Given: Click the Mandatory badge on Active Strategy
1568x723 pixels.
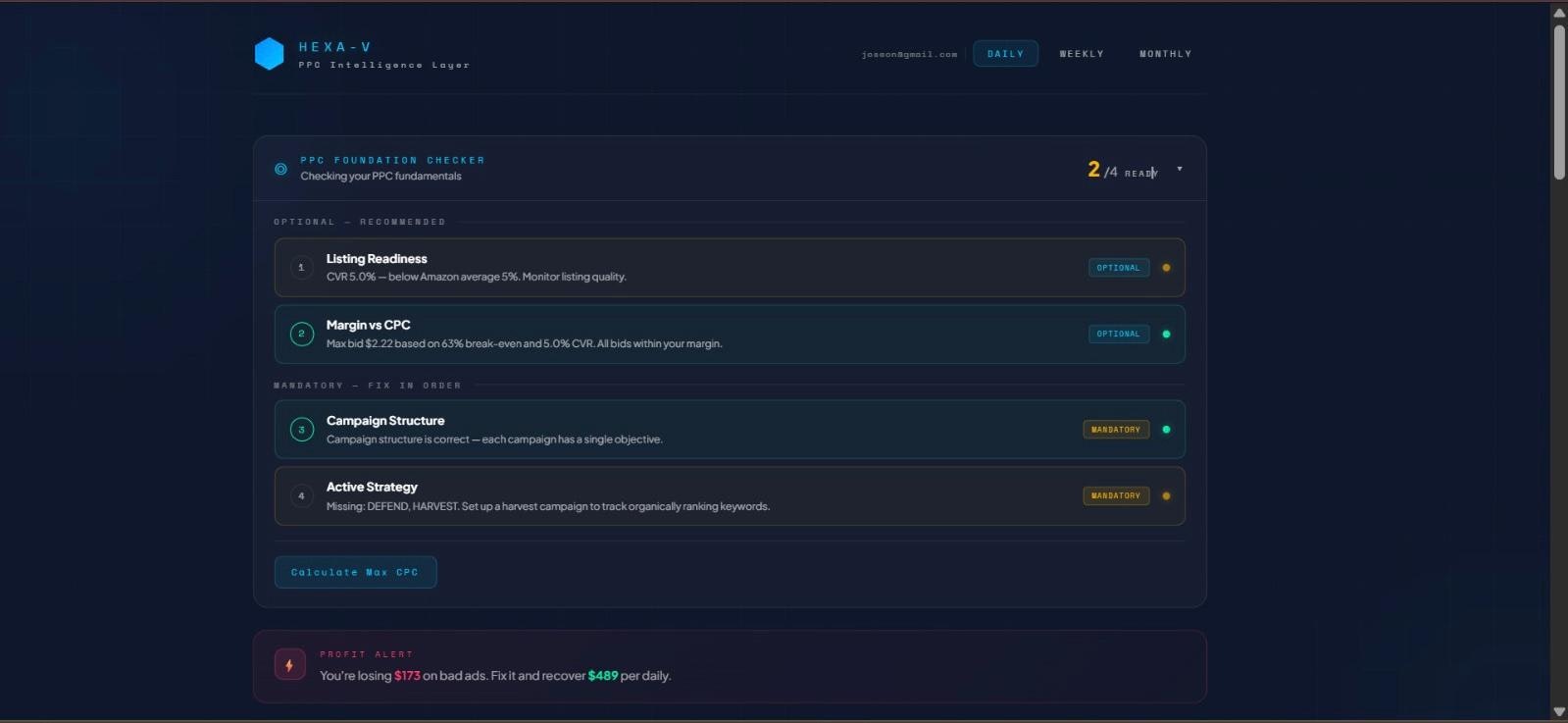Looking at the screenshot, I should click(1116, 495).
